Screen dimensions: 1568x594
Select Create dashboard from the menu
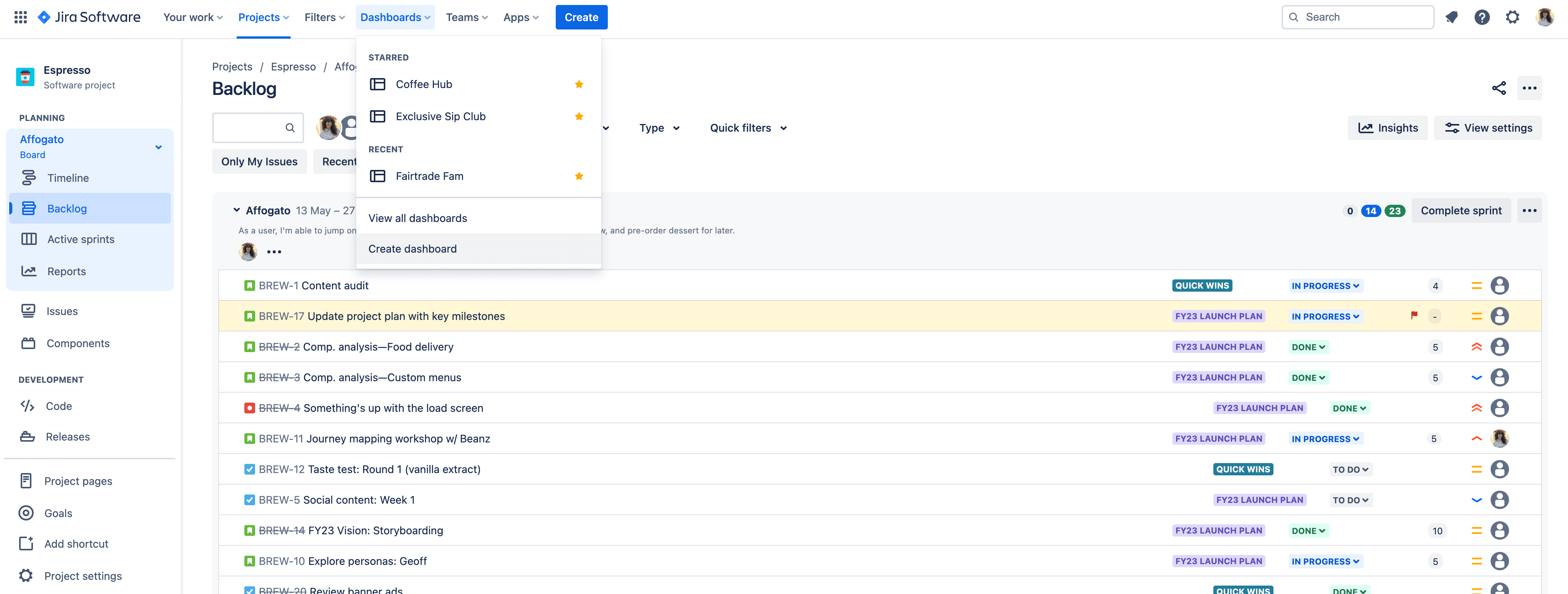pyautogui.click(x=412, y=249)
